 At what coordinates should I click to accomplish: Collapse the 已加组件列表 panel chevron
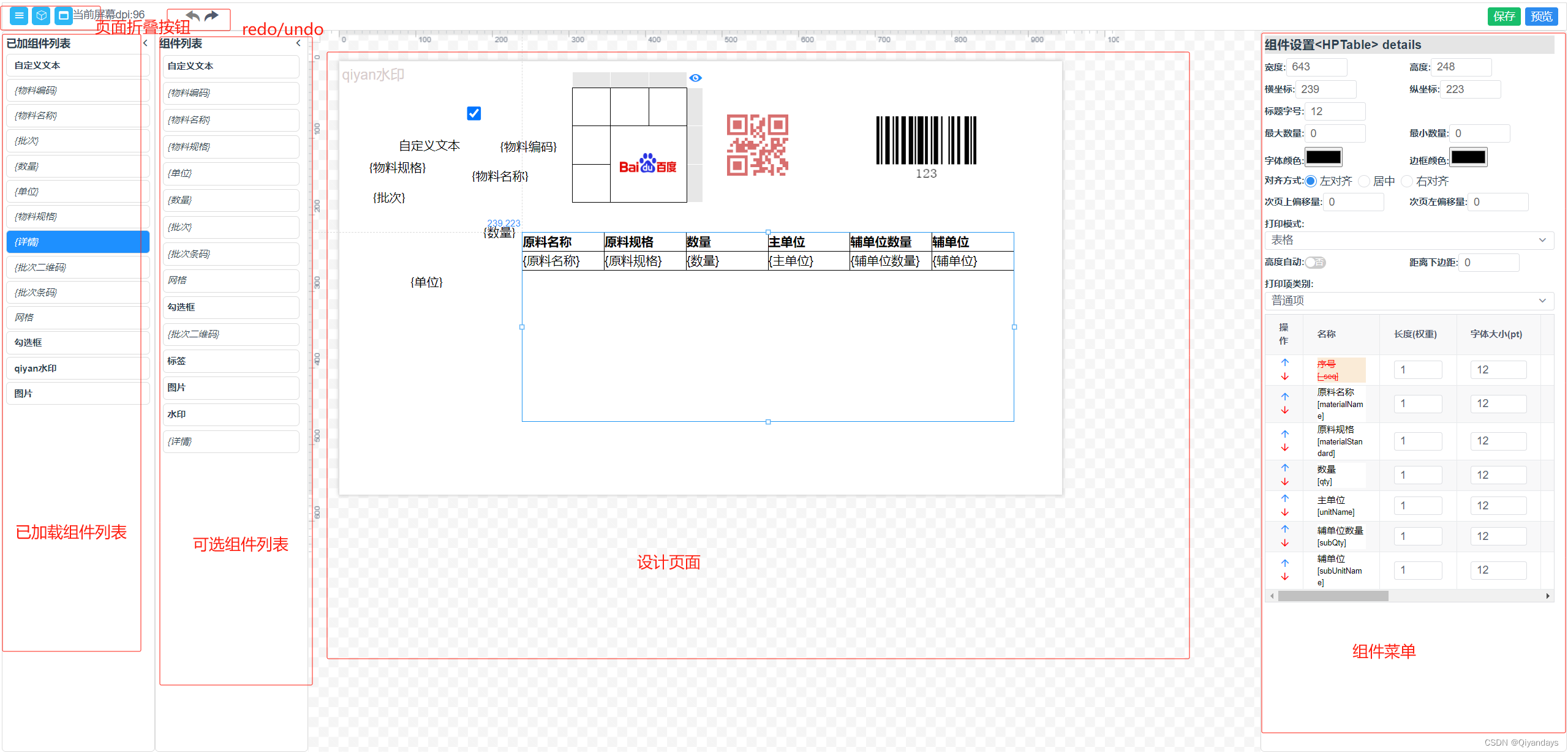tap(145, 43)
